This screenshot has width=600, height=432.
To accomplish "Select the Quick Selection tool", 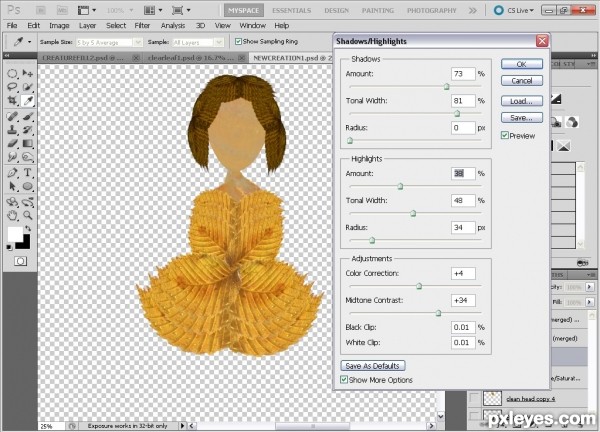I will [28, 87].
